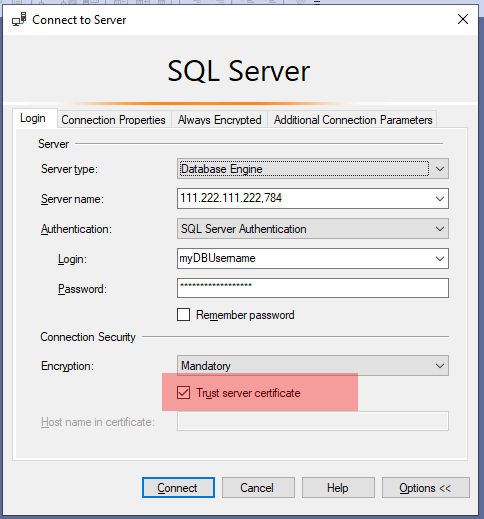Click the Connection Security heading
The width and height of the screenshot is (484, 519).
pyautogui.click(x=88, y=337)
